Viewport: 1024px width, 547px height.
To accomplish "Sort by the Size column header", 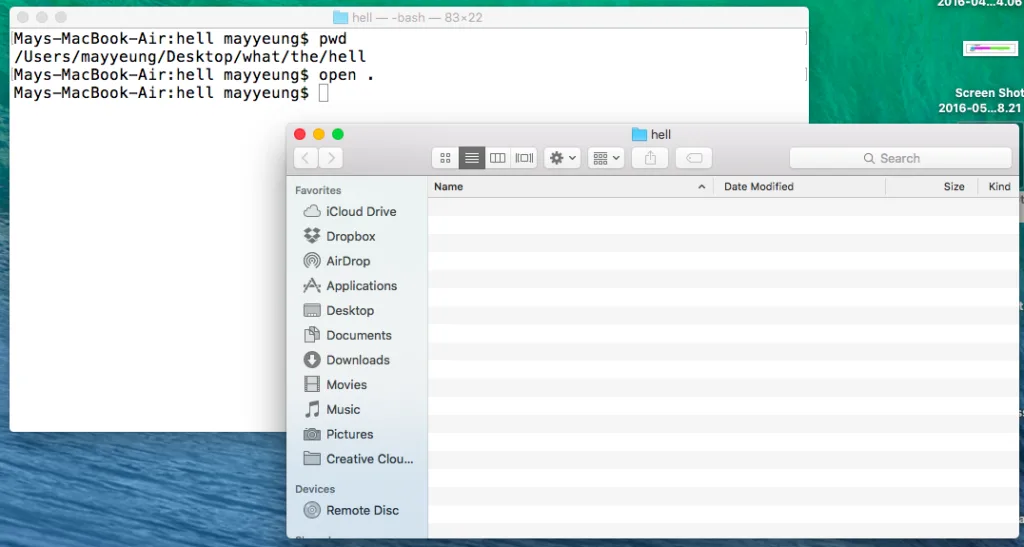I will click(932, 187).
